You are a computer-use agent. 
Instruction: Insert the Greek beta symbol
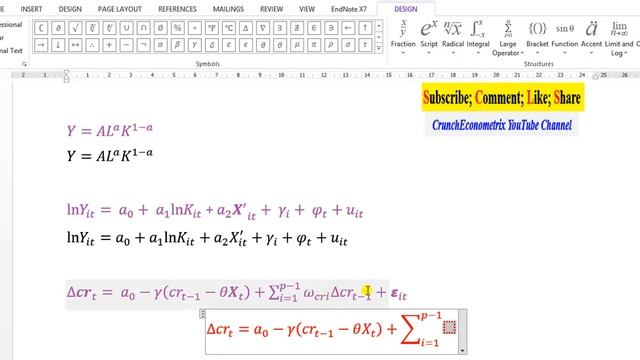point(178,45)
